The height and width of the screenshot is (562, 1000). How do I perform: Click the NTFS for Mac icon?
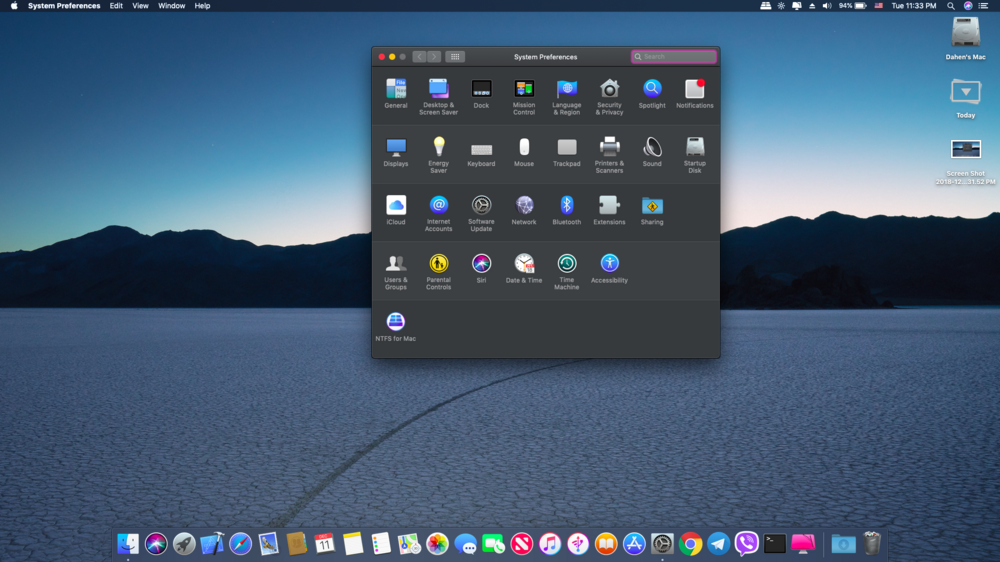click(396, 322)
